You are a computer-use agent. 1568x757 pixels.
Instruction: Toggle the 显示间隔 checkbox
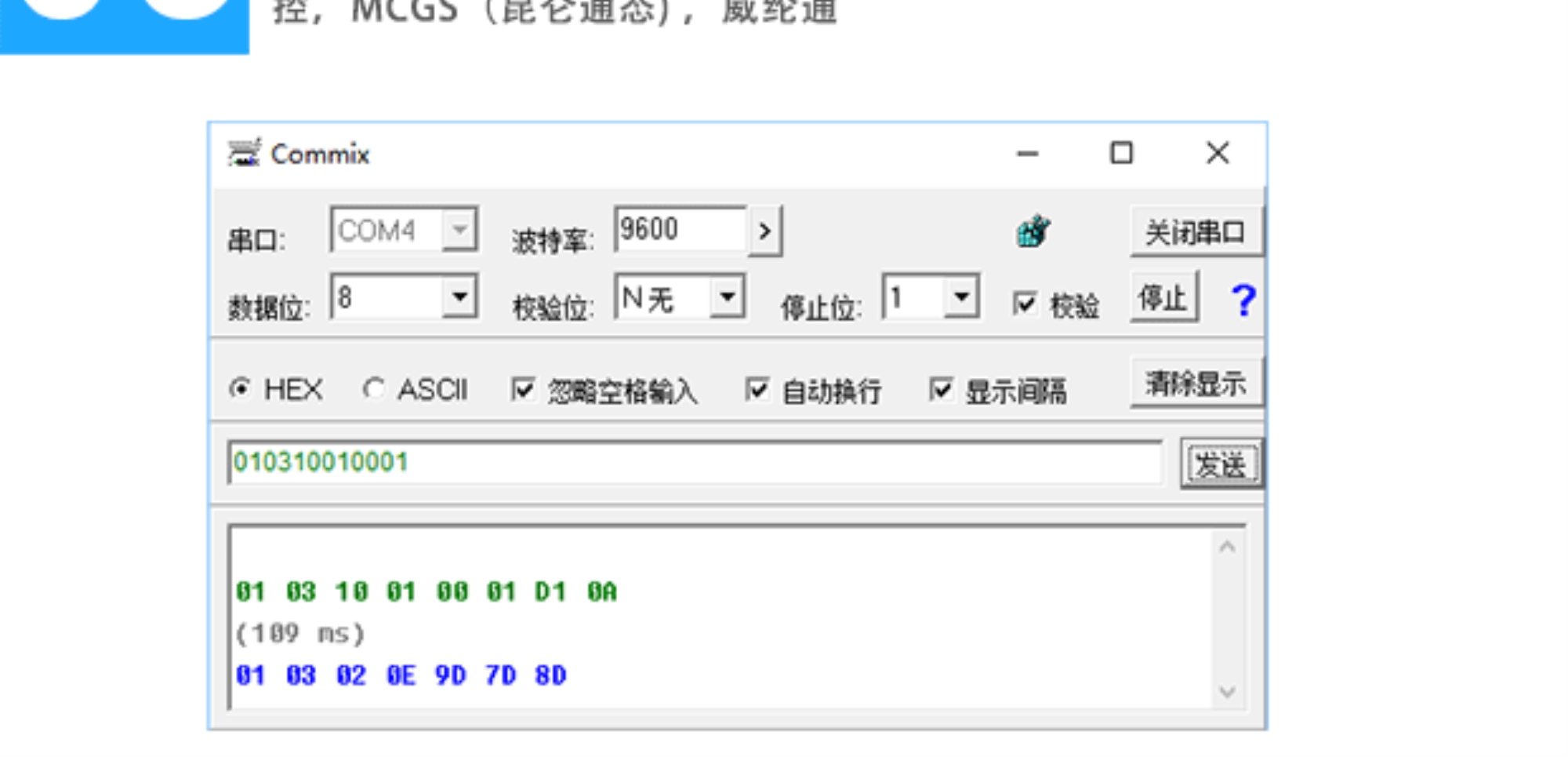point(940,389)
